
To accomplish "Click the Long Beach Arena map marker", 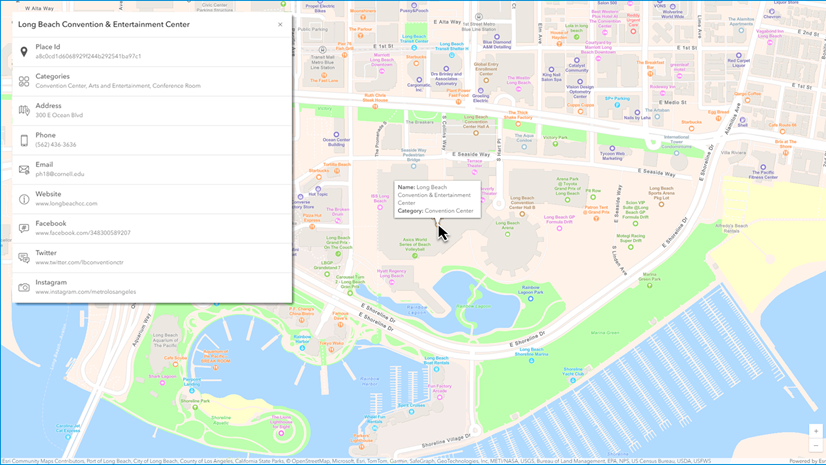I will click(507, 234).
